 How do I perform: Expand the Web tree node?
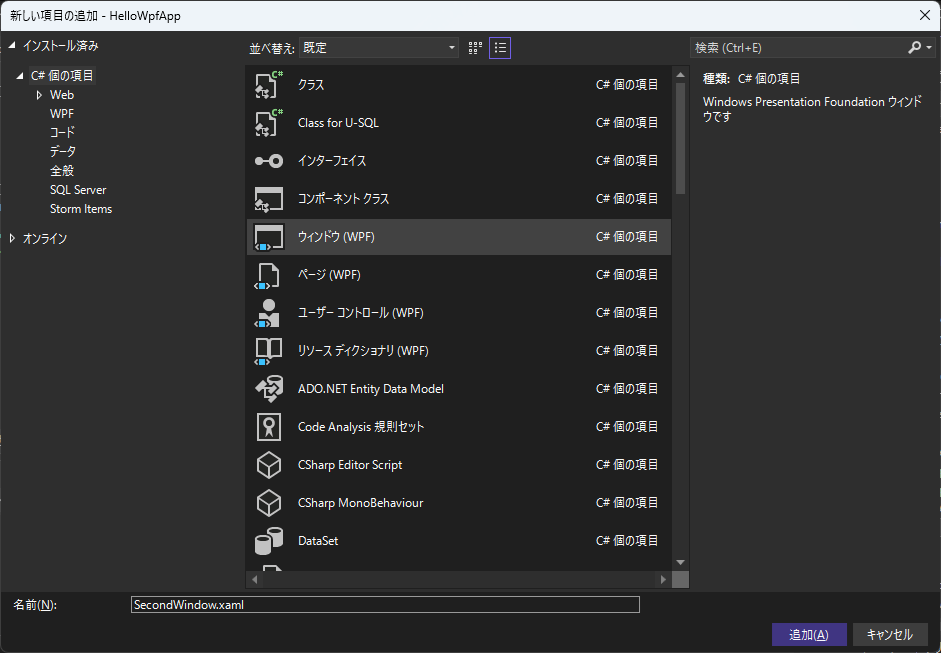pyautogui.click(x=40, y=95)
